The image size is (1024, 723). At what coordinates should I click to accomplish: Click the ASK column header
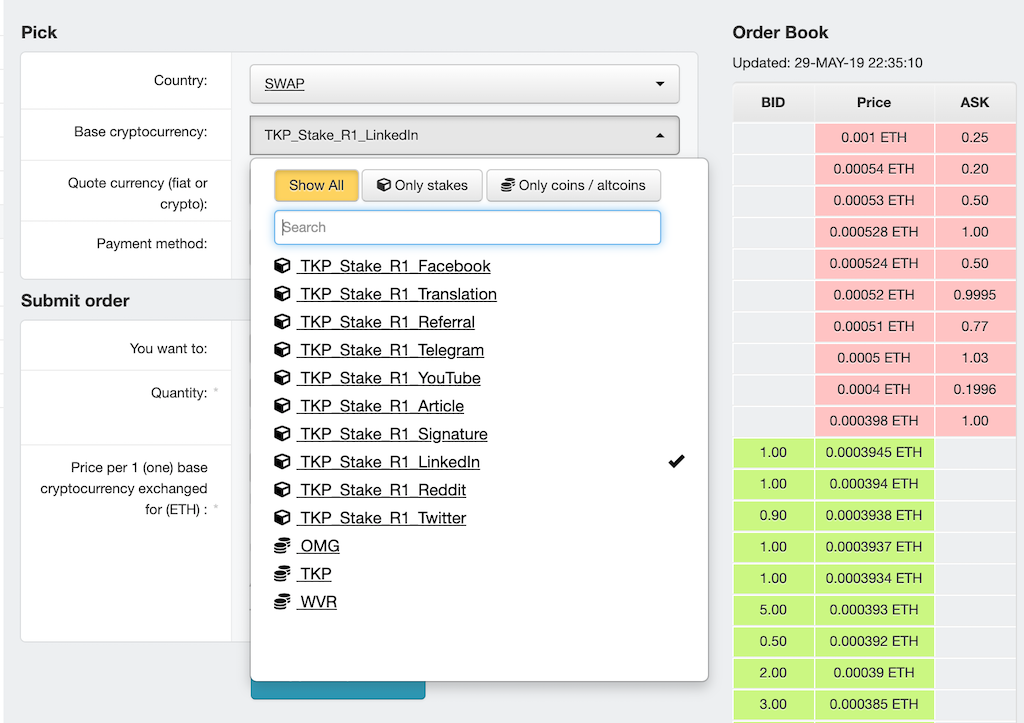point(974,103)
